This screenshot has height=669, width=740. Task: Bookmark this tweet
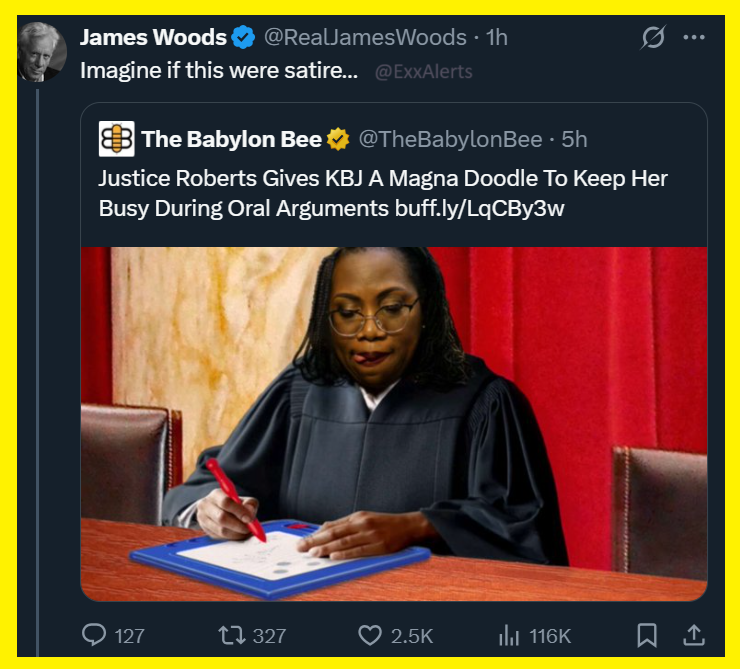tap(647, 635)
